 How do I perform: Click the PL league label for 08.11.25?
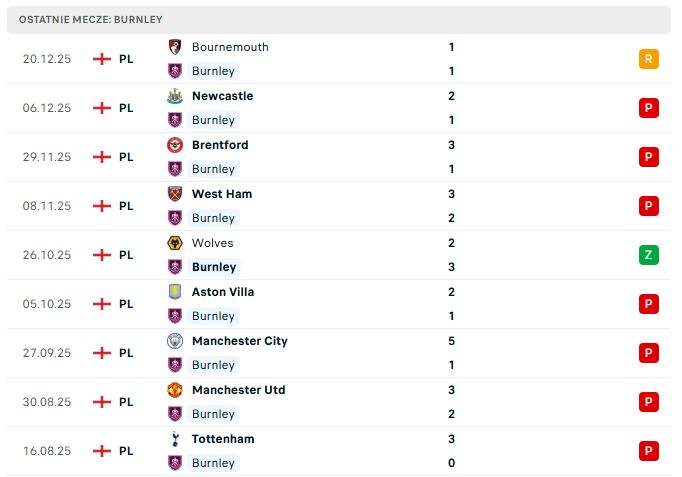[126, 206]
